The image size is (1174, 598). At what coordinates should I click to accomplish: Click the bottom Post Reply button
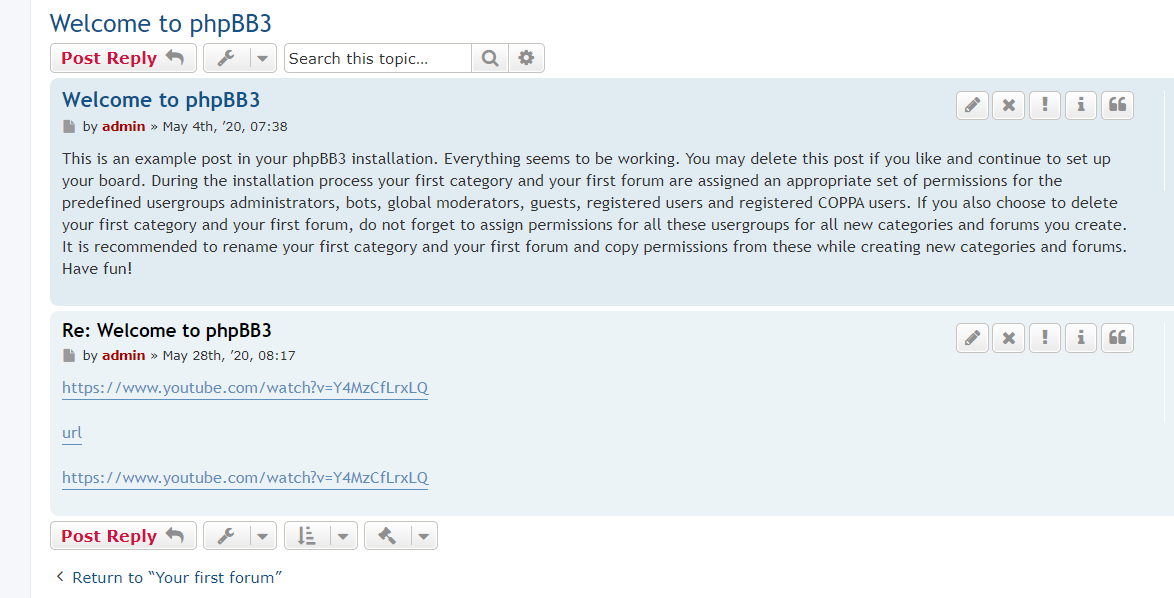pos(124,536)
